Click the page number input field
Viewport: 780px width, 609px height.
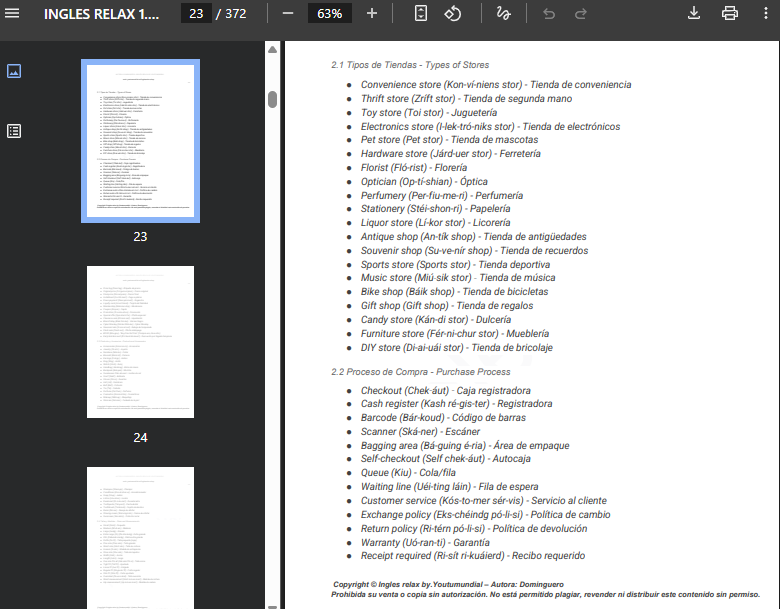(x=195, y=14)
